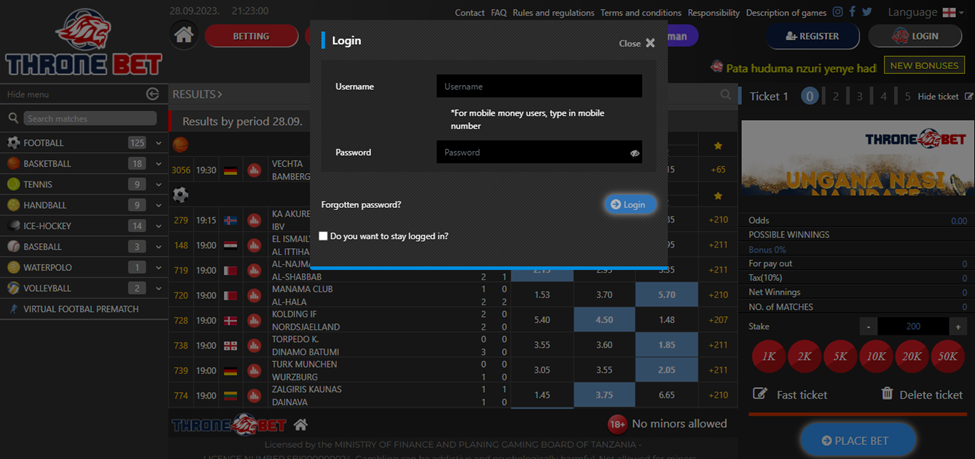Click basketball sport icon in results list
The height and width of the screenshot is (459, 975).
[x=180, y=145]
